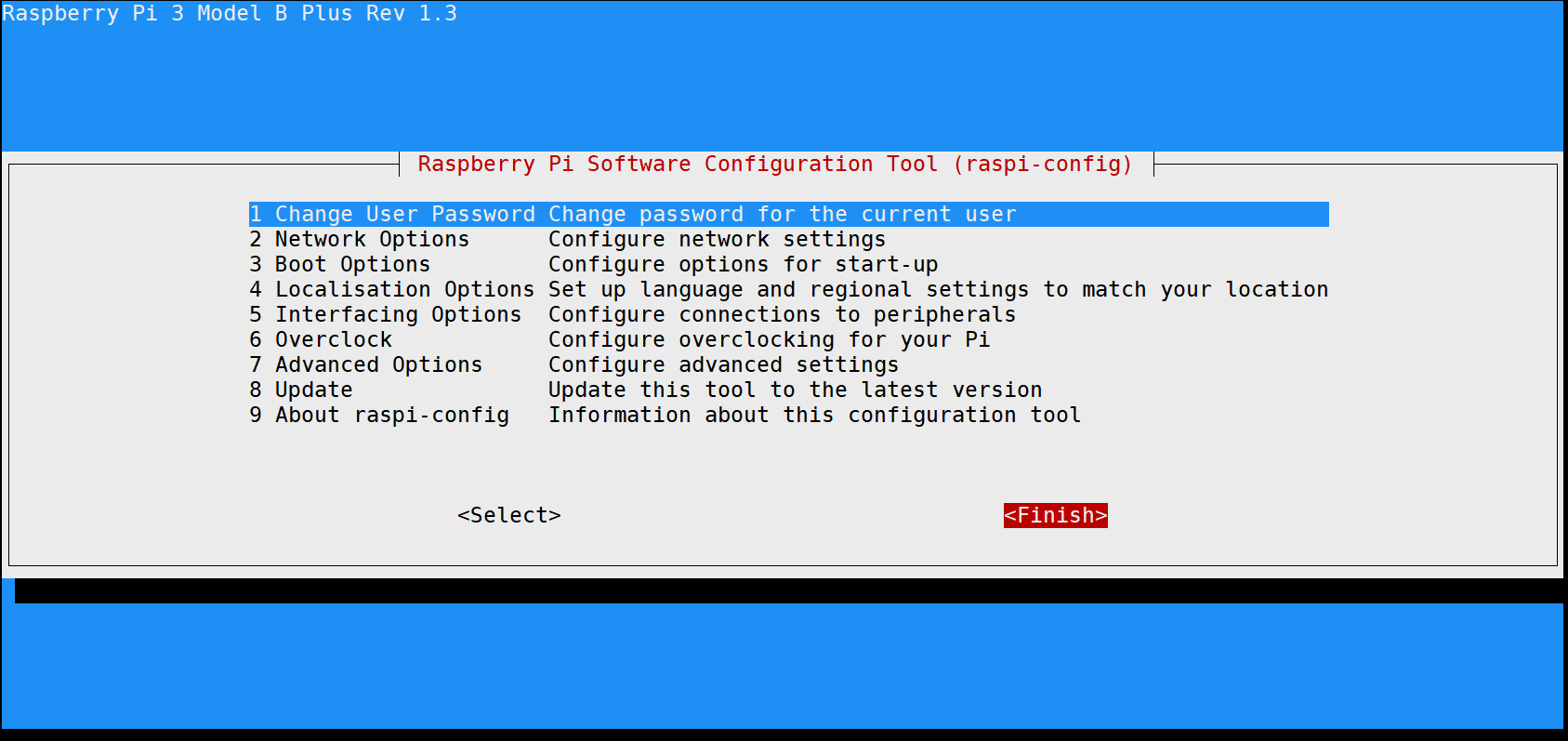Viewport: 1568px width, 741px height.
Task: Click the Raspberry Pi 3 Model header text
Action: (230, 14)
